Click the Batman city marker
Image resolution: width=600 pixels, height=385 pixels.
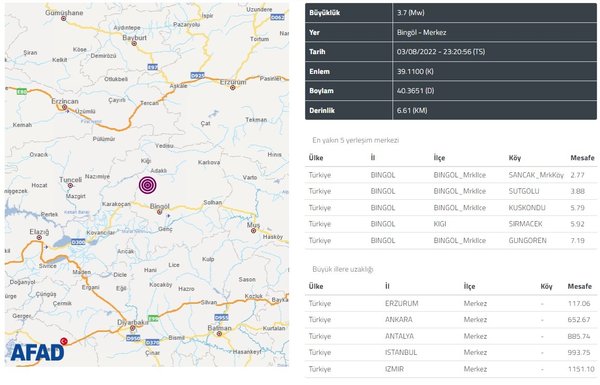pos(219,334)
